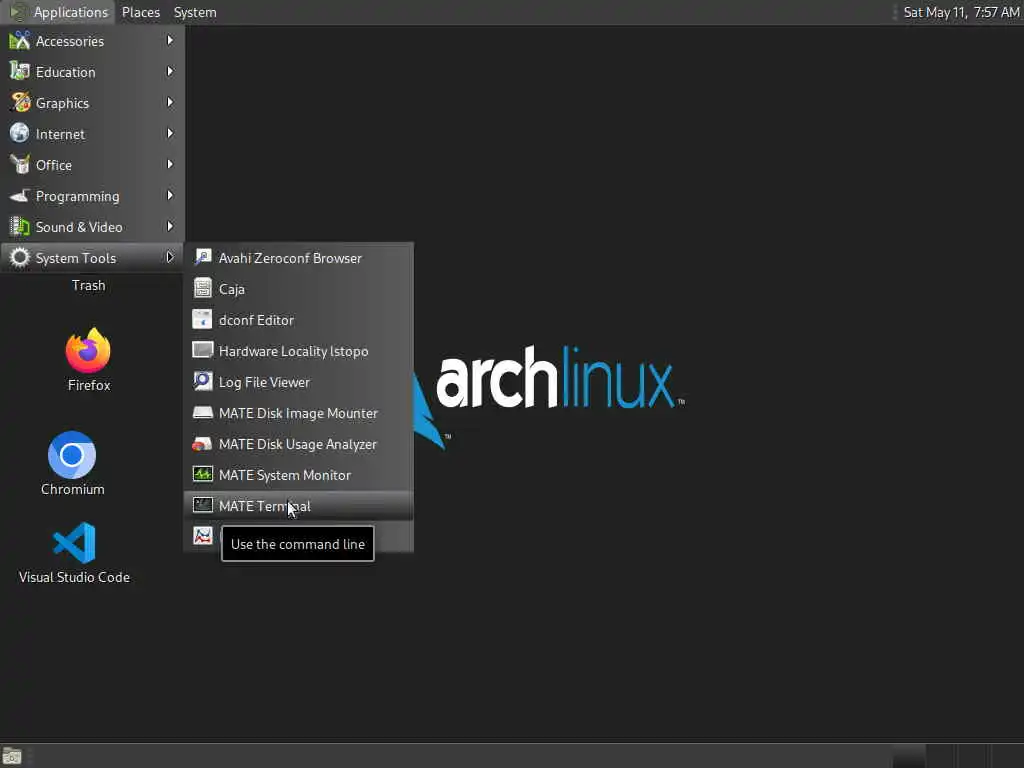Click the MATE Disk Image Mounter icon
Image resolution: width=1024 pixels, height=768 pixels.
[203, 412]
